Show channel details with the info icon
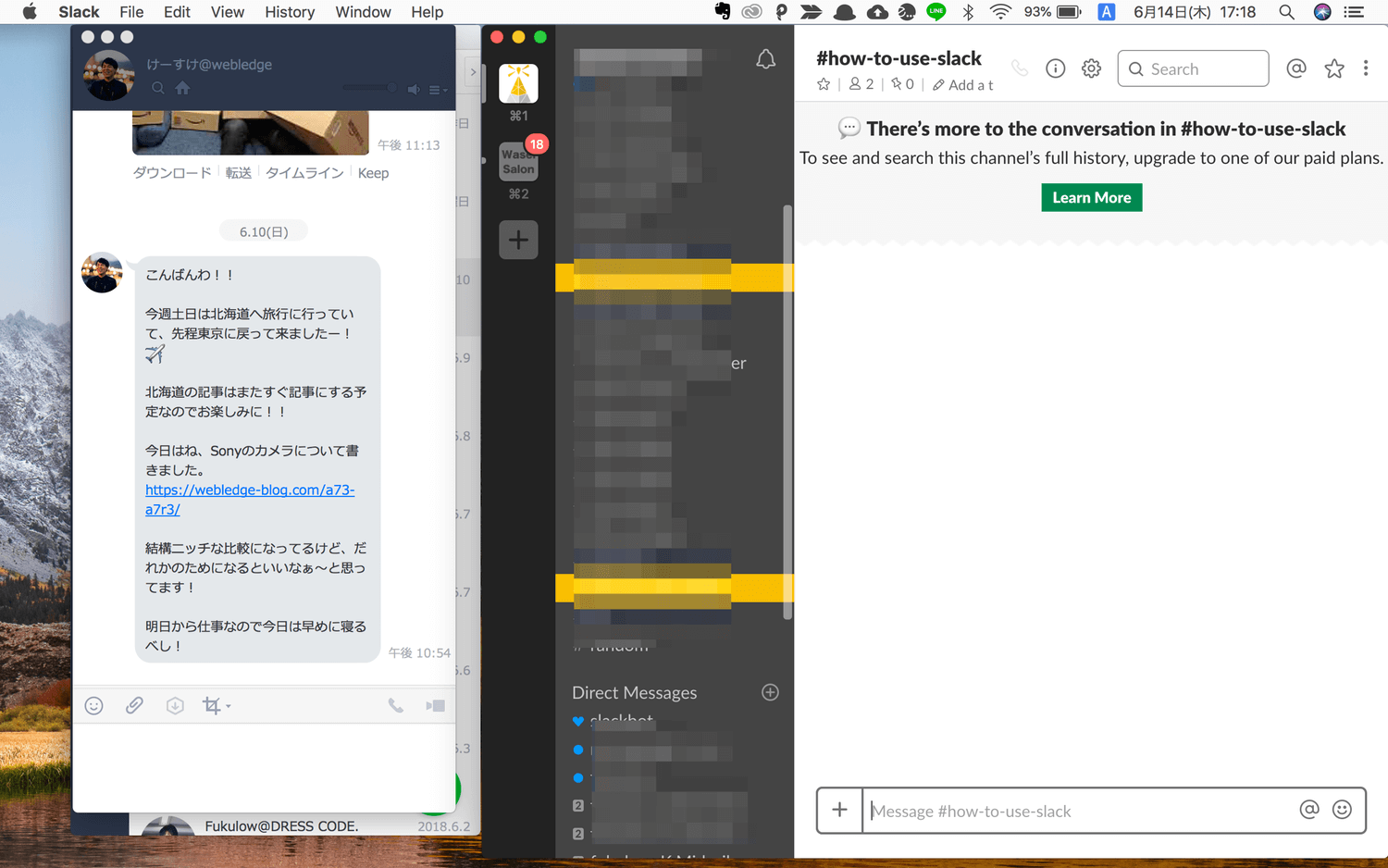The width and height of the screenshot is (1388, 868). pyautogui.click(x=1056, y=68)
